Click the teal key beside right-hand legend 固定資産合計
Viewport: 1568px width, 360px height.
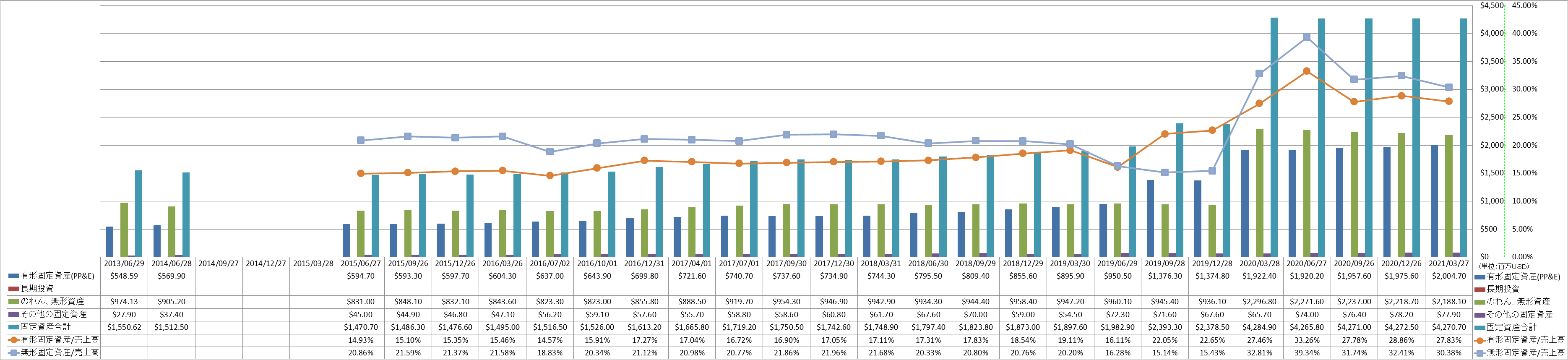tap(1480, 328)
